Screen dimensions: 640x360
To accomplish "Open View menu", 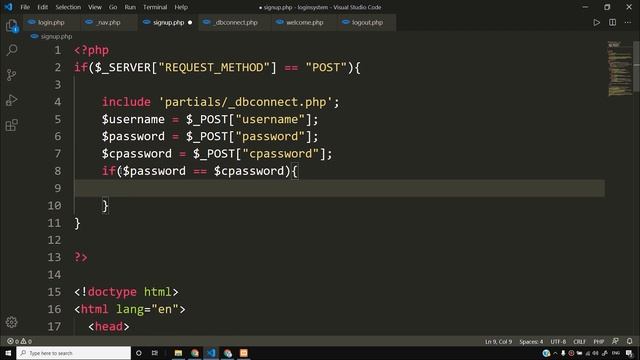I will pyautogui.click(x=95, y=7).
